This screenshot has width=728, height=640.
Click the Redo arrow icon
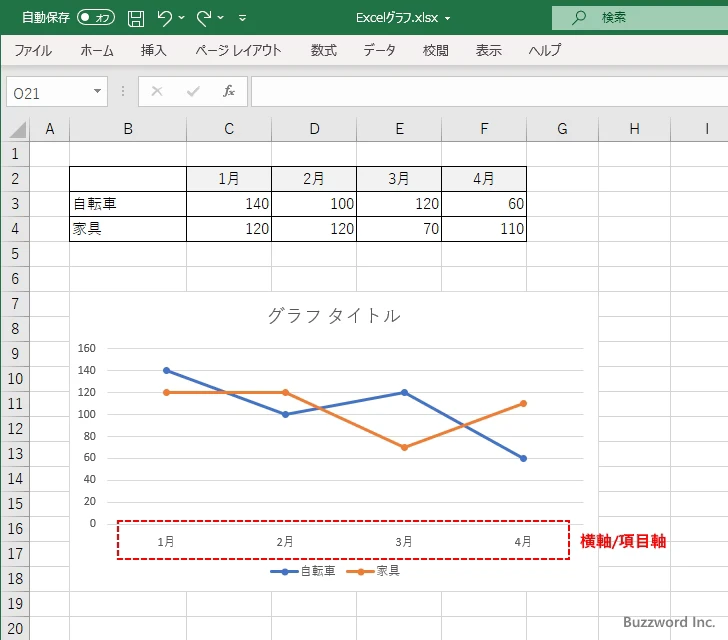tap(204, 18)
